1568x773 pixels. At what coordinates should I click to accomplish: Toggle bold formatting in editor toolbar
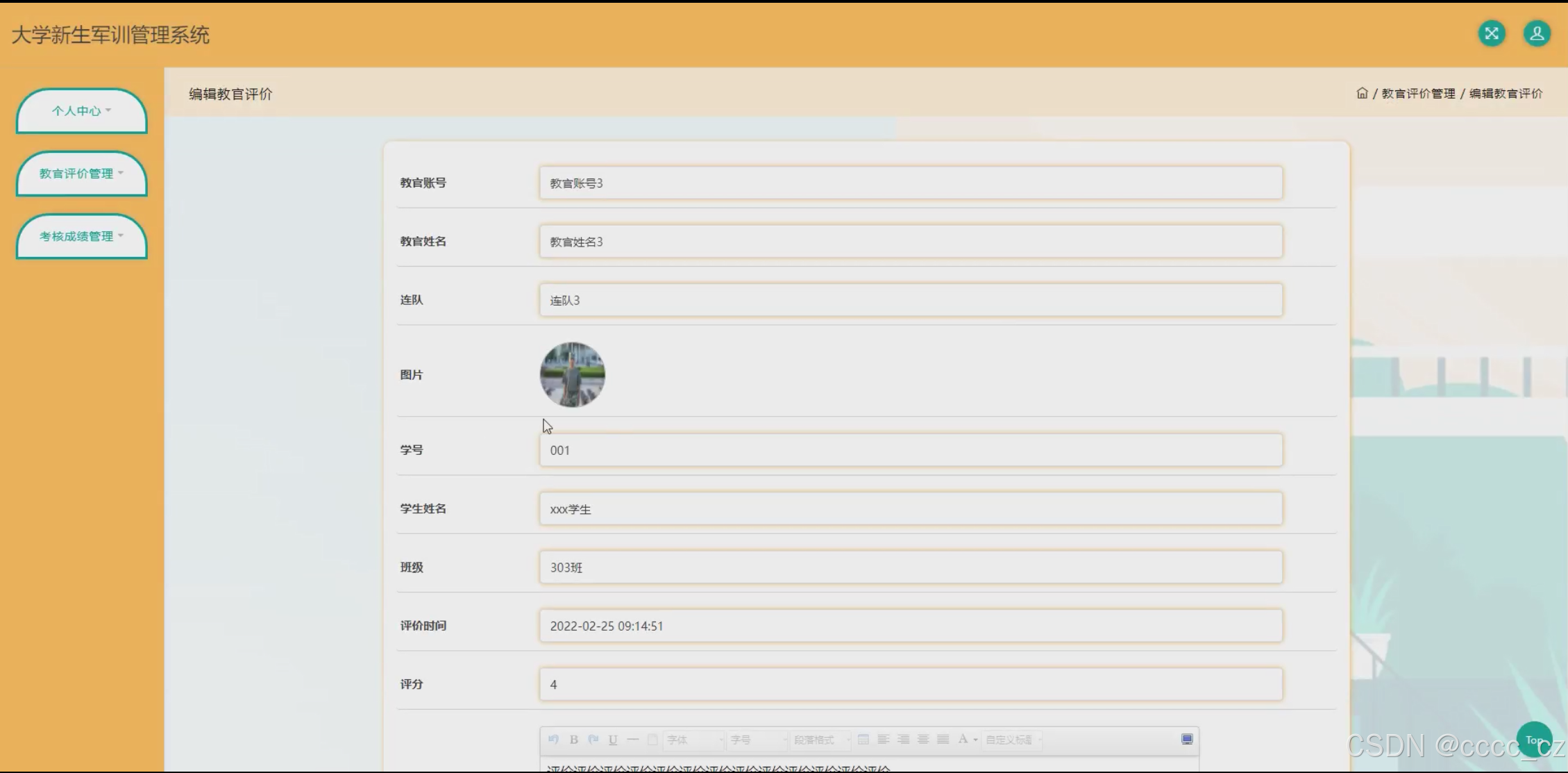(x=573, y=740)
